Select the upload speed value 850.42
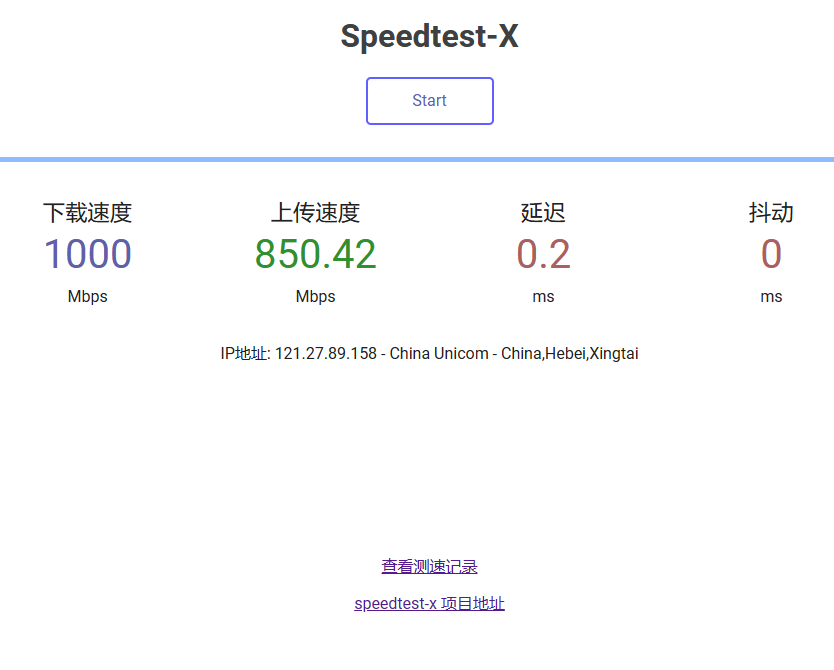Screen dimensions: 834x670 pos(315,254)
